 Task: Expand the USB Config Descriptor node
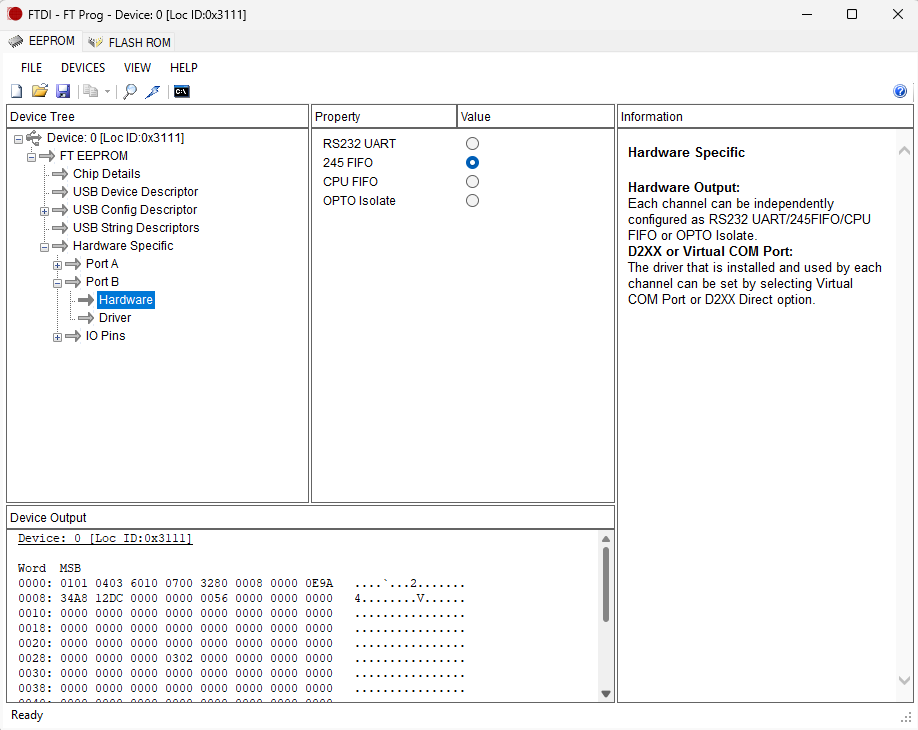click(44, 211)
